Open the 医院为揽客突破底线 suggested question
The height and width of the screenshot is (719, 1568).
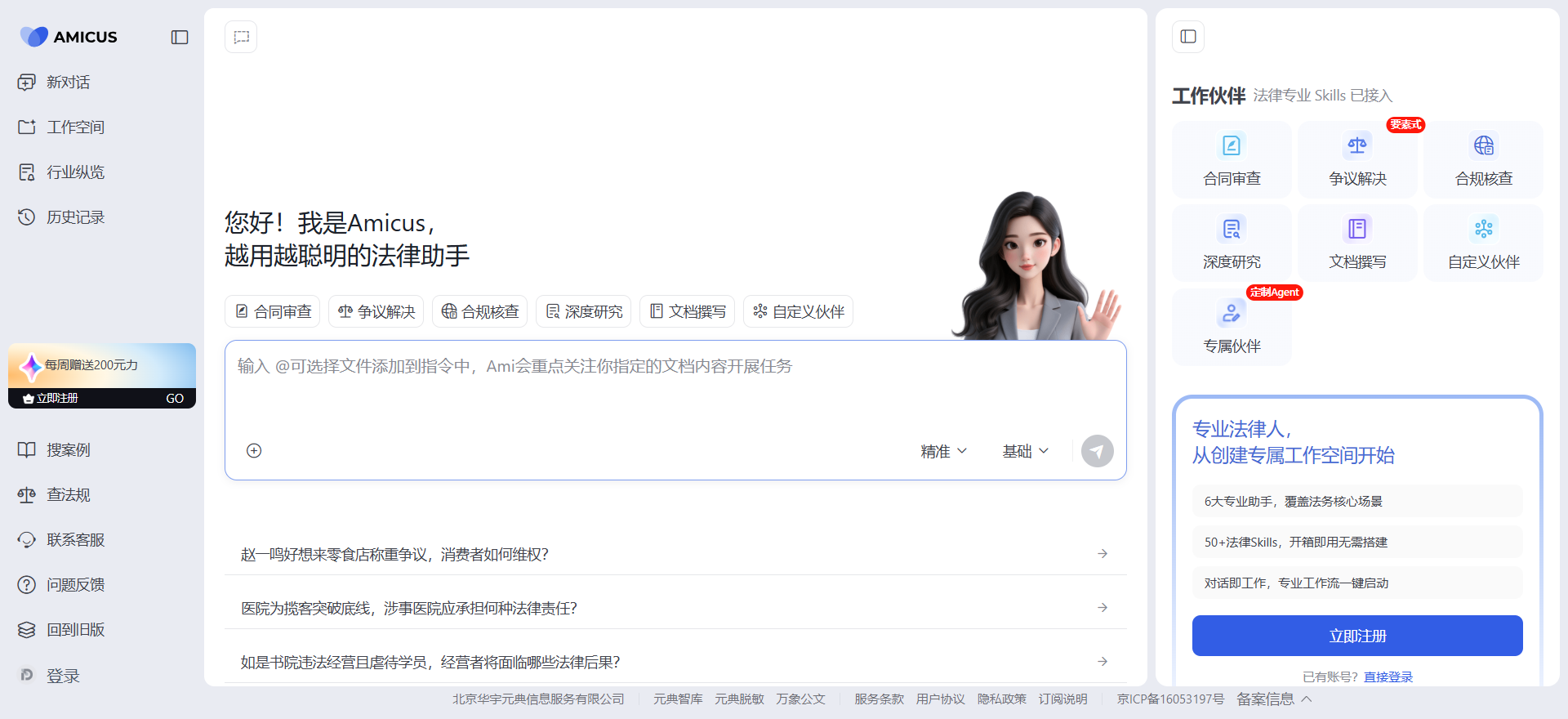(675, 608)
